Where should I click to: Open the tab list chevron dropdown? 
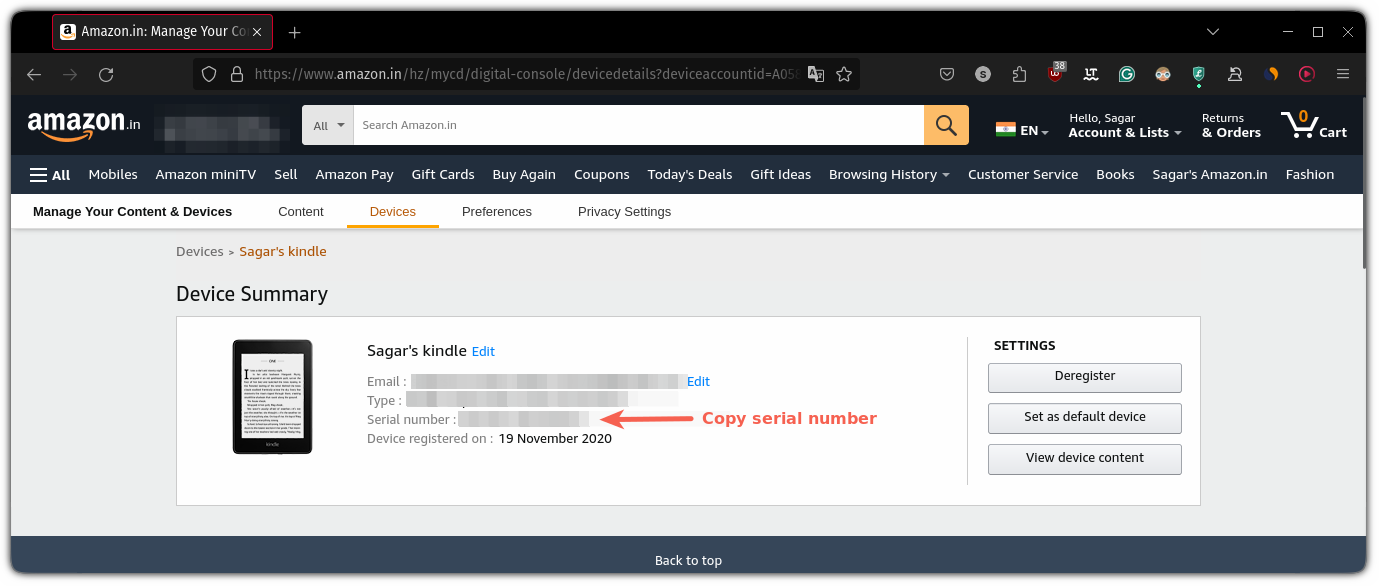click(1212, 31)
